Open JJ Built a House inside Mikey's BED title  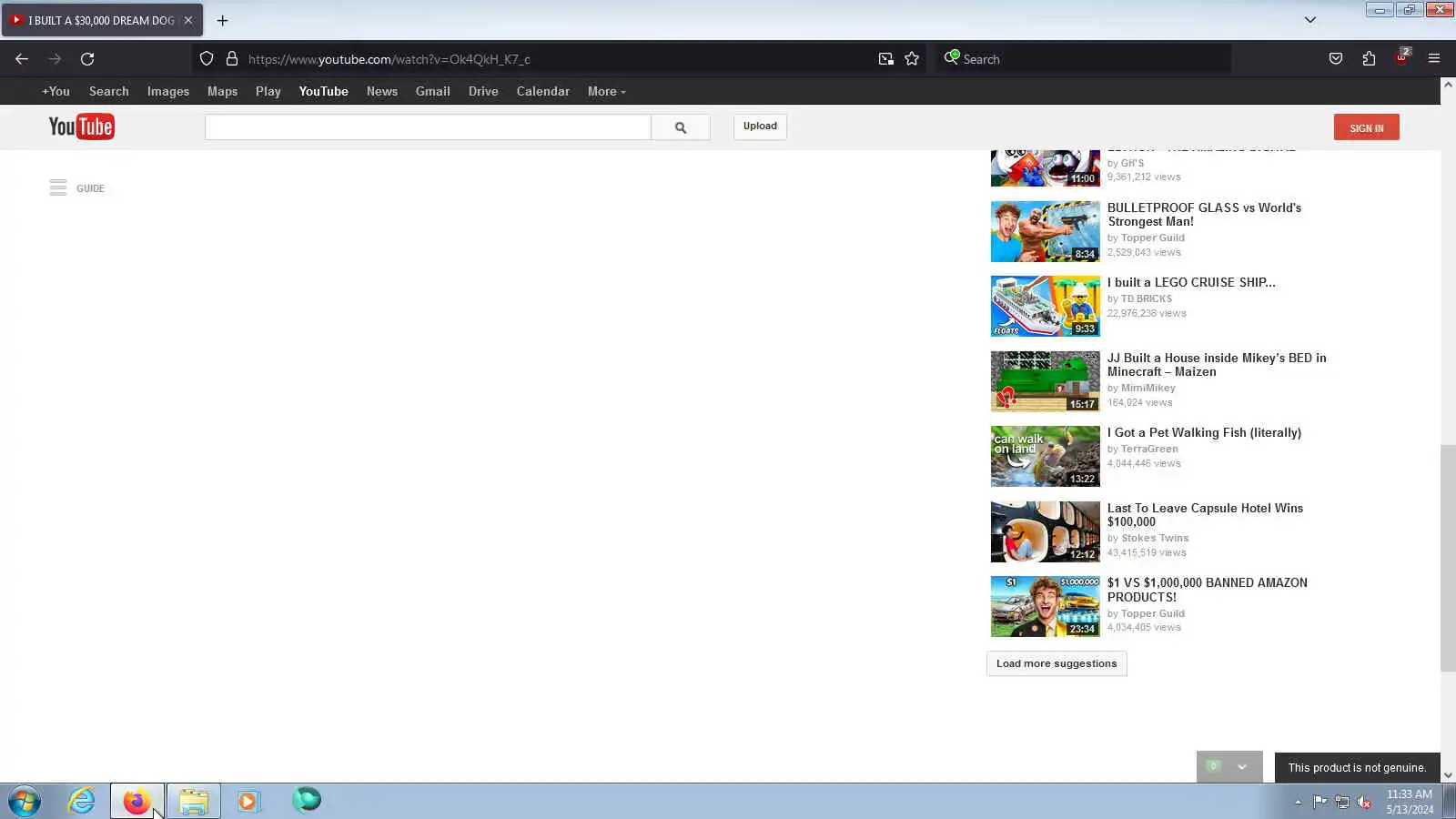point(1217,365)
